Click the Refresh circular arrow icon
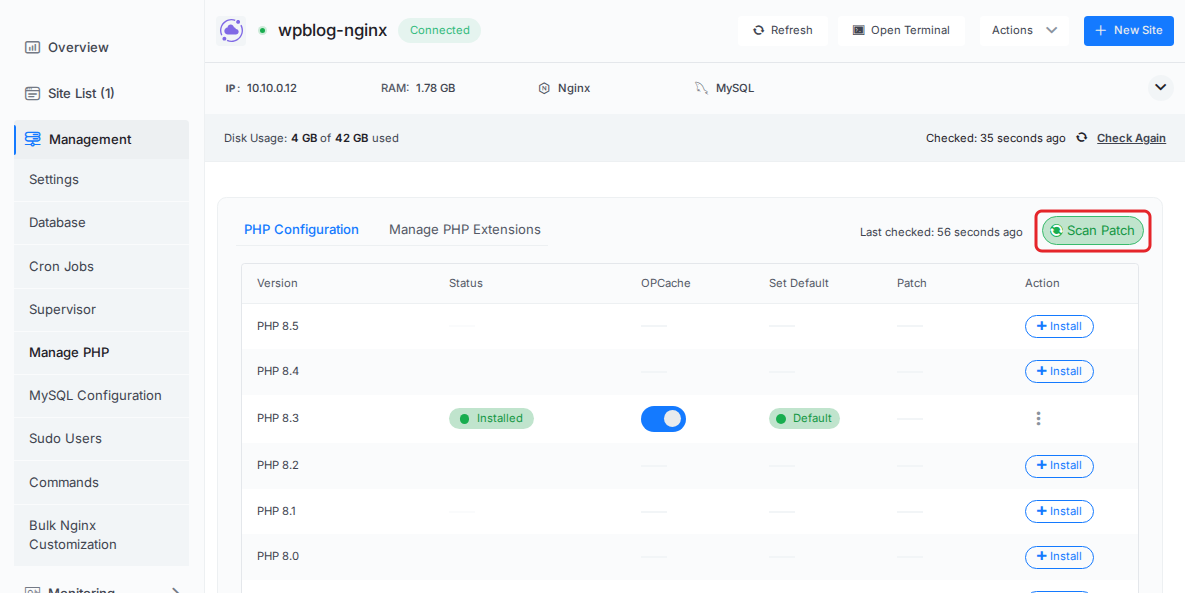Image resolution: width=1185 pixels, height=593 pixels. click(759, 30)
